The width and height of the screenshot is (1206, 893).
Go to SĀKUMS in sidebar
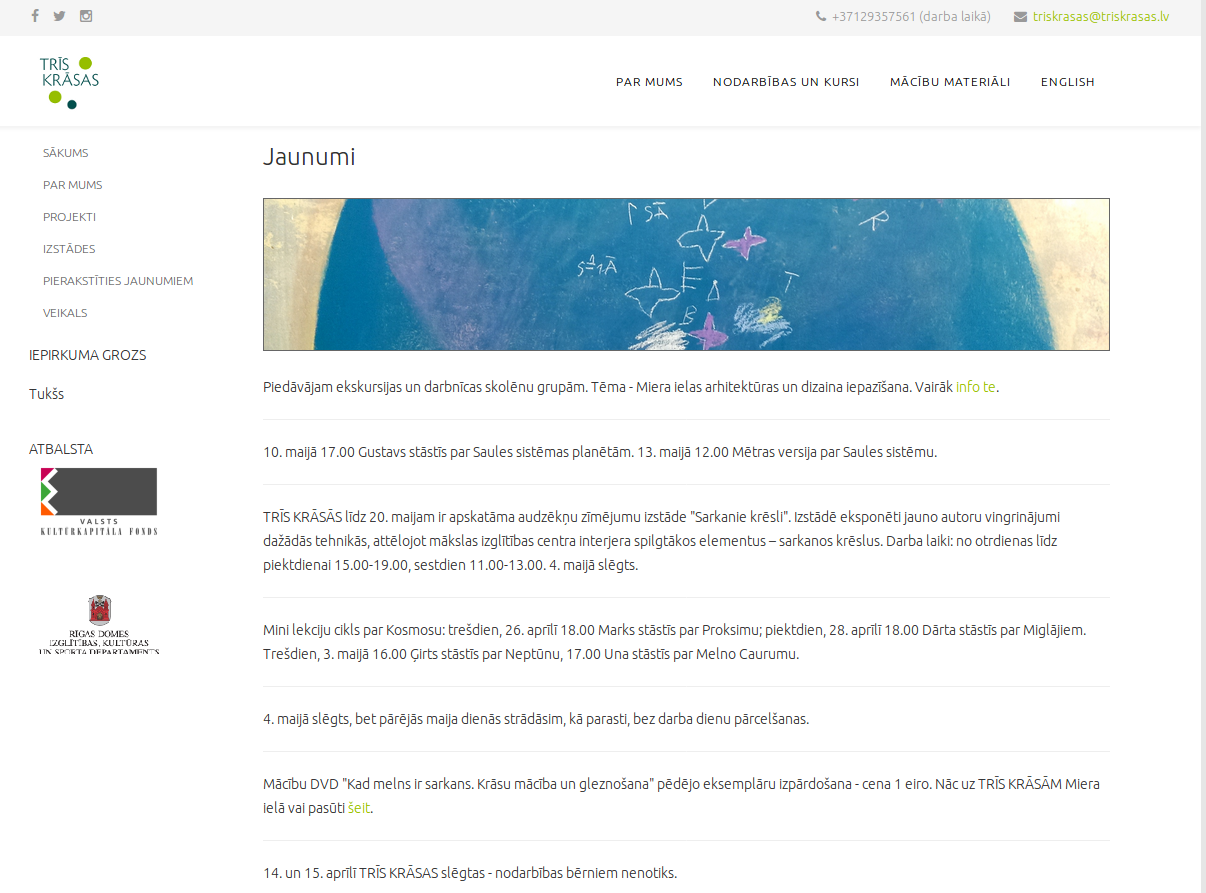pos(66,153)
